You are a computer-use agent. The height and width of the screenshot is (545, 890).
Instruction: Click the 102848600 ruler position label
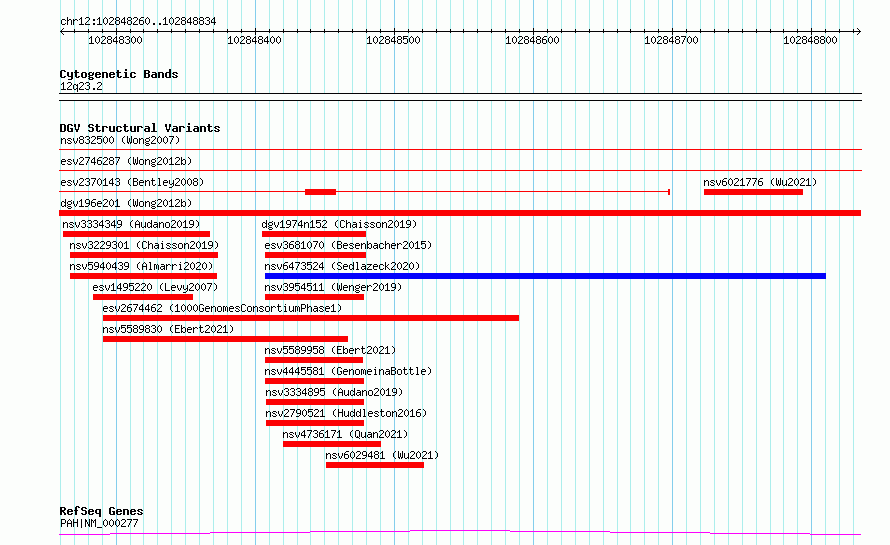[532, 40]
